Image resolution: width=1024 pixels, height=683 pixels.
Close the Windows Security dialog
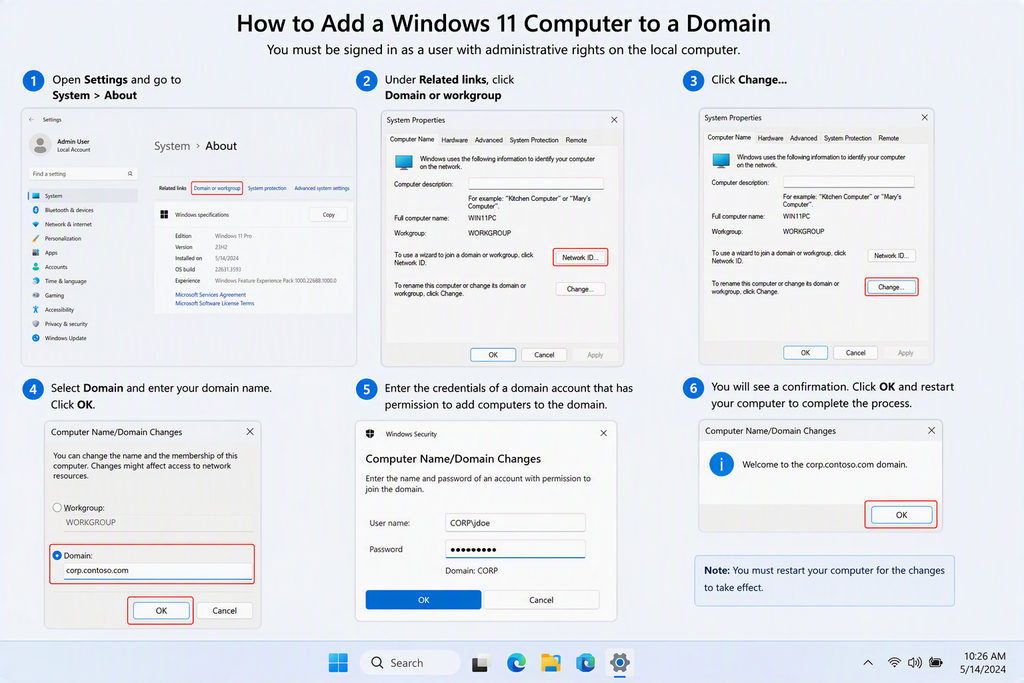click(603, 433)
